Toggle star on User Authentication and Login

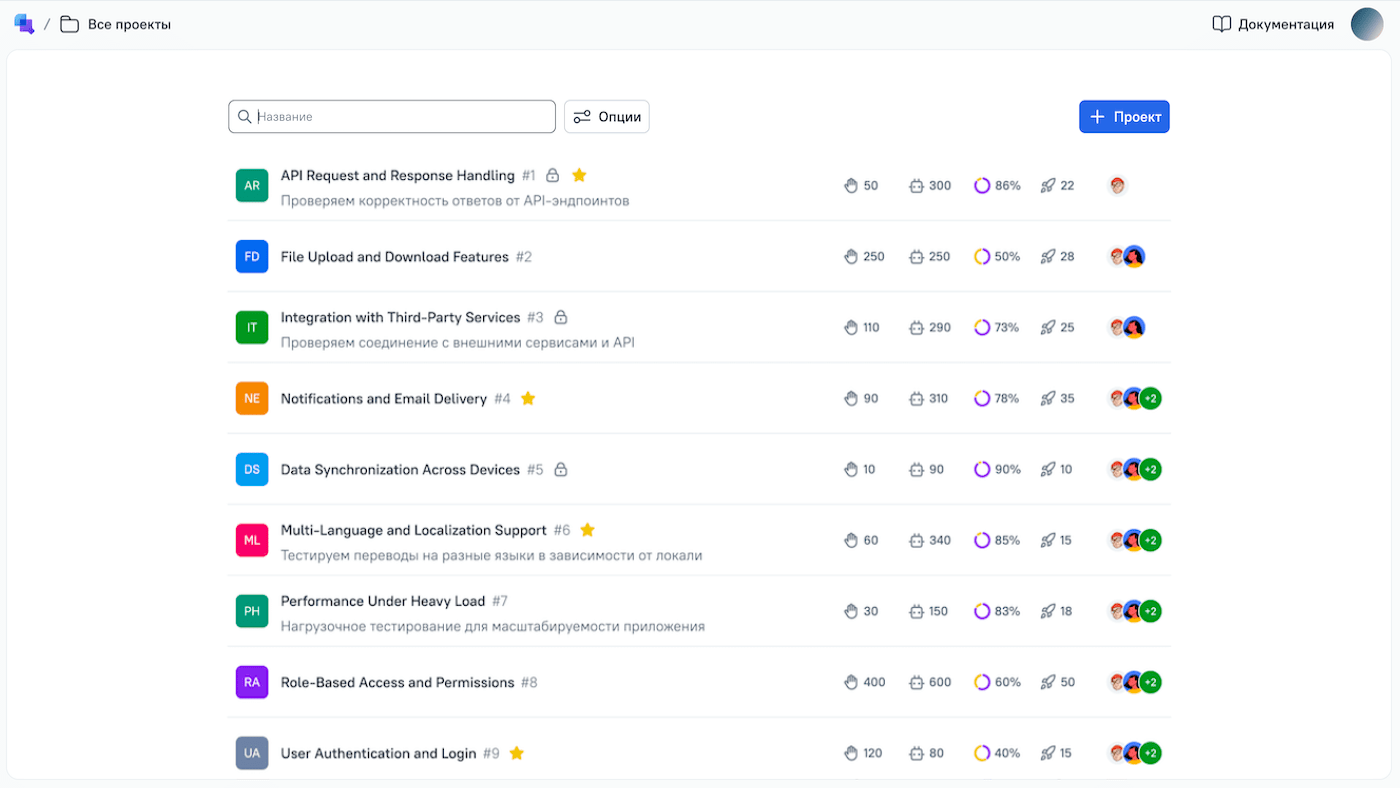(x=517, y=753)
